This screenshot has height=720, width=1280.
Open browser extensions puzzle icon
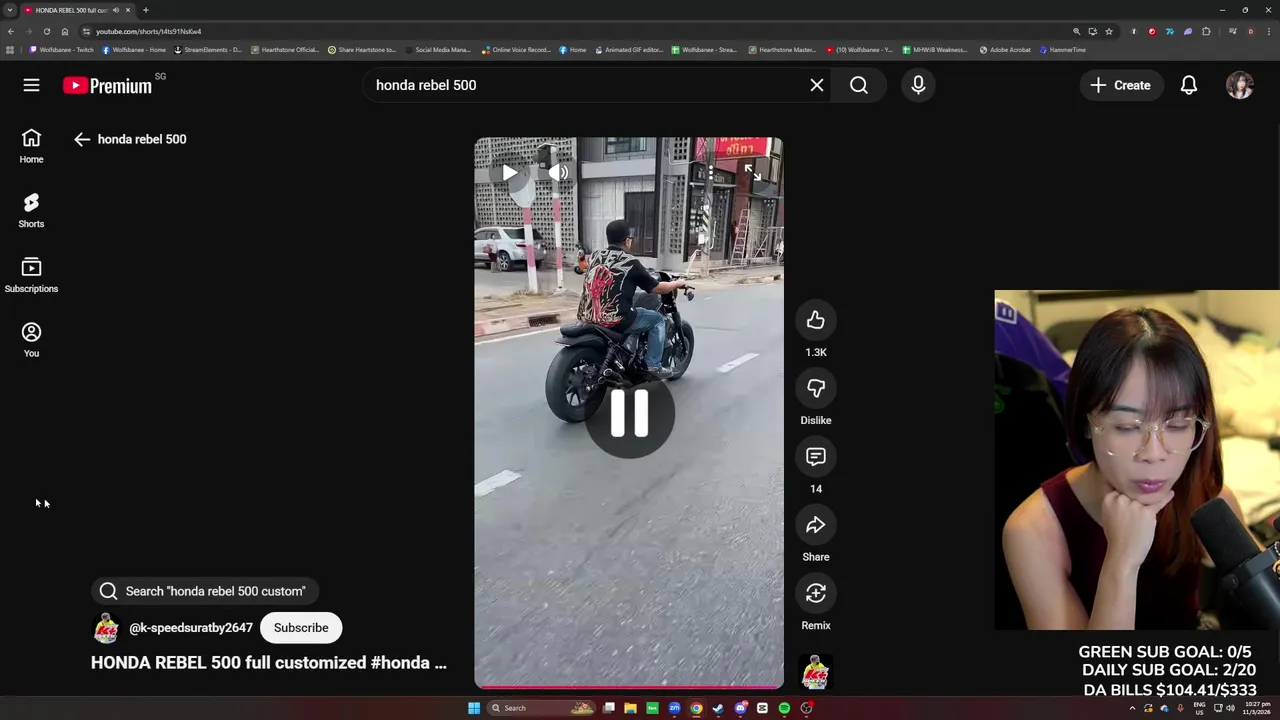1206,31
